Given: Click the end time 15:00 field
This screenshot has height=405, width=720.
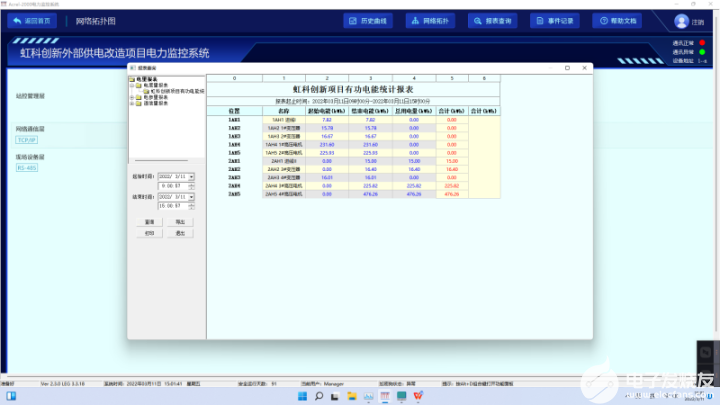Looking at the screenshot, I should (x=173, y=206).
